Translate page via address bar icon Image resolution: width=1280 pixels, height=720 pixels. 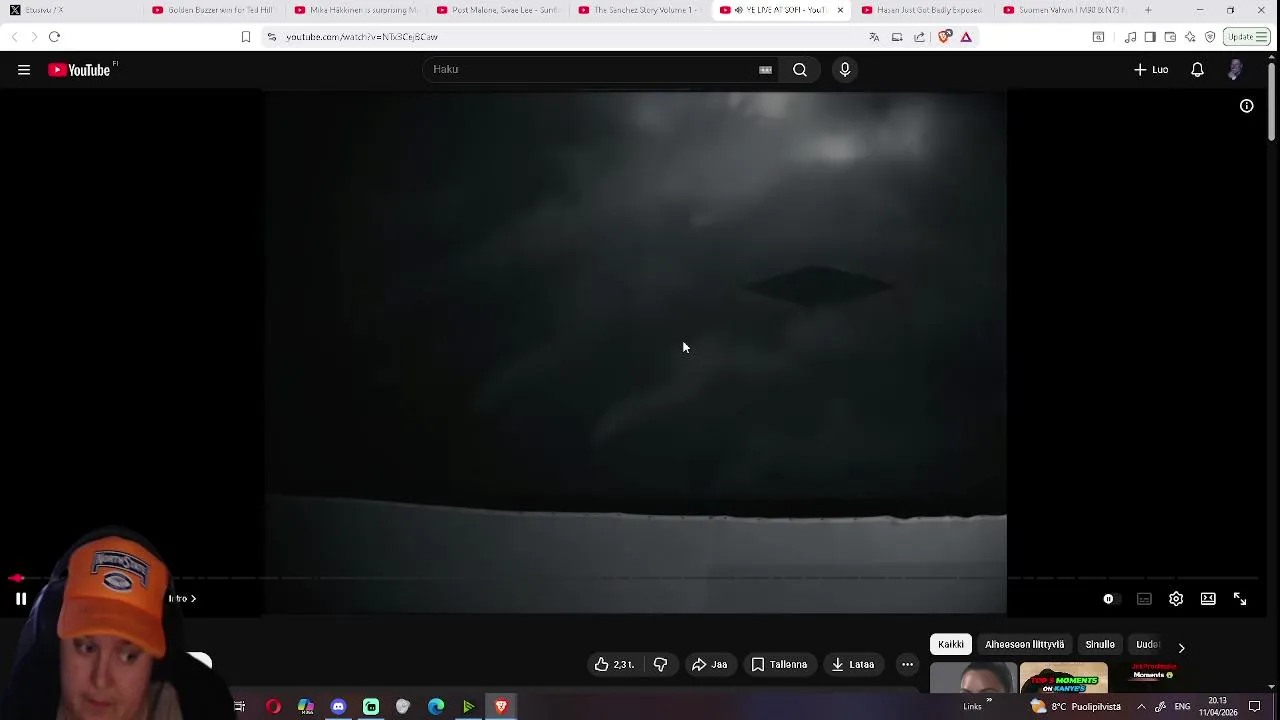(x=874, y=37)
